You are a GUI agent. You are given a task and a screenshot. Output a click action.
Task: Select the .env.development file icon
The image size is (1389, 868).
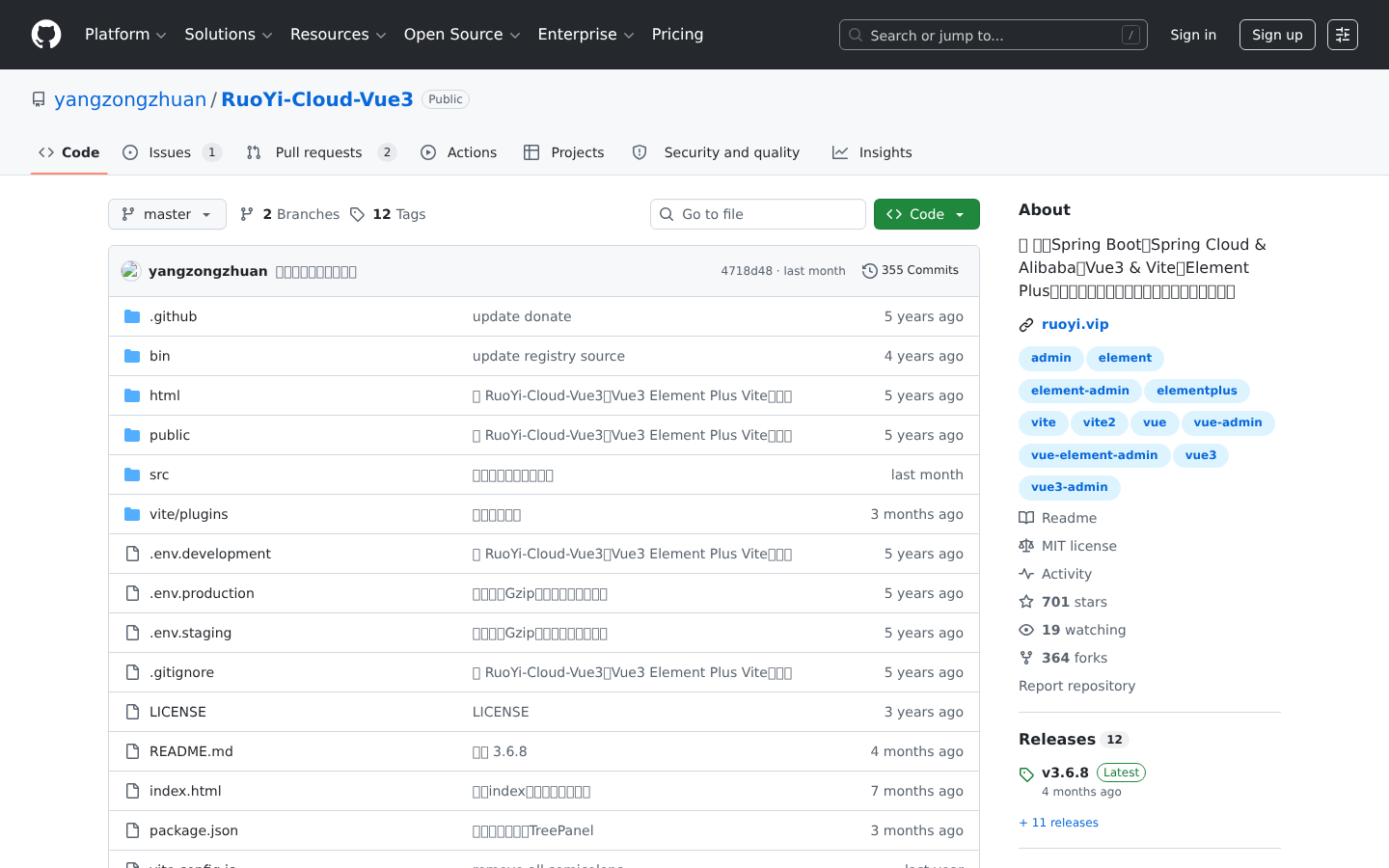132,554
